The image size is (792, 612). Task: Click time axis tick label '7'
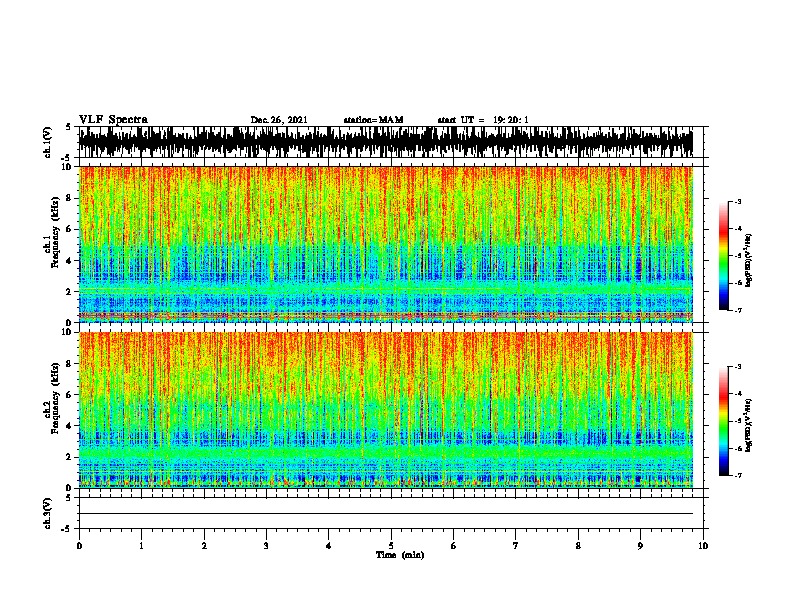point(516,546)
